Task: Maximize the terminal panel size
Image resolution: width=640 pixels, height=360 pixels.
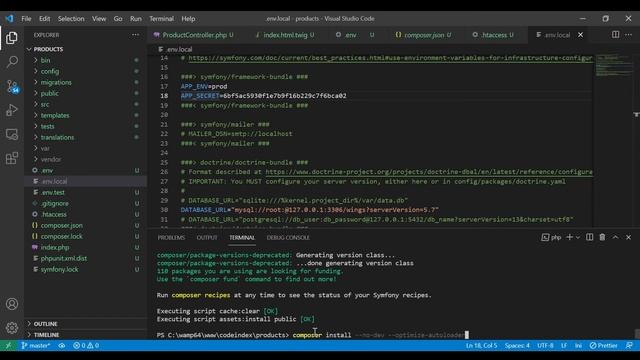Action: coord(616,237)
